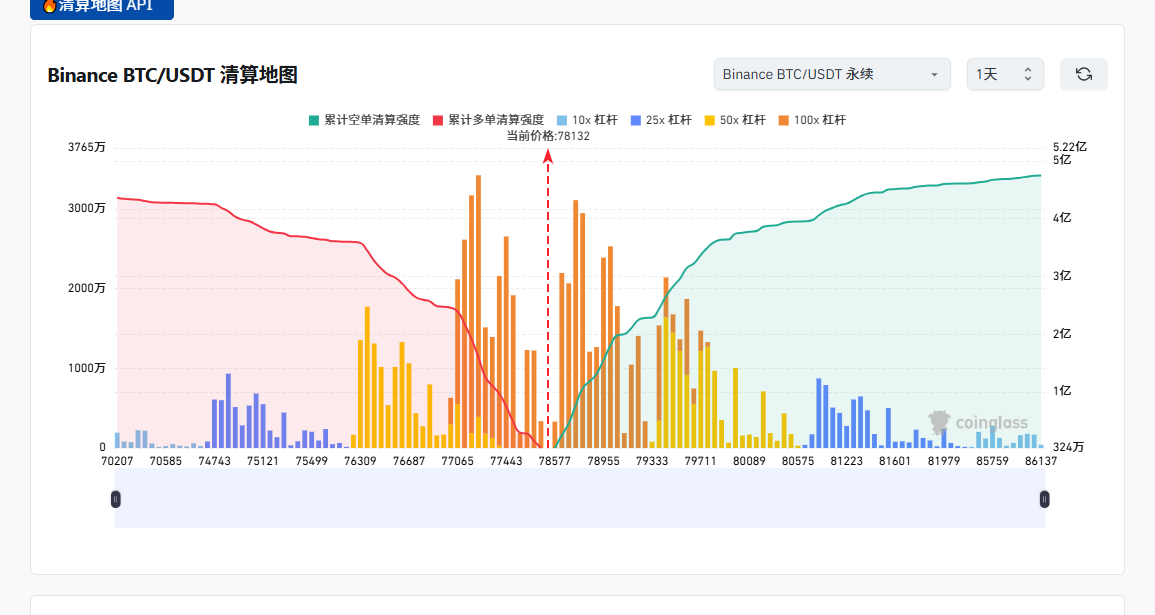
Task: Click the right axis label 4亿
Action: click(1061, 218)
